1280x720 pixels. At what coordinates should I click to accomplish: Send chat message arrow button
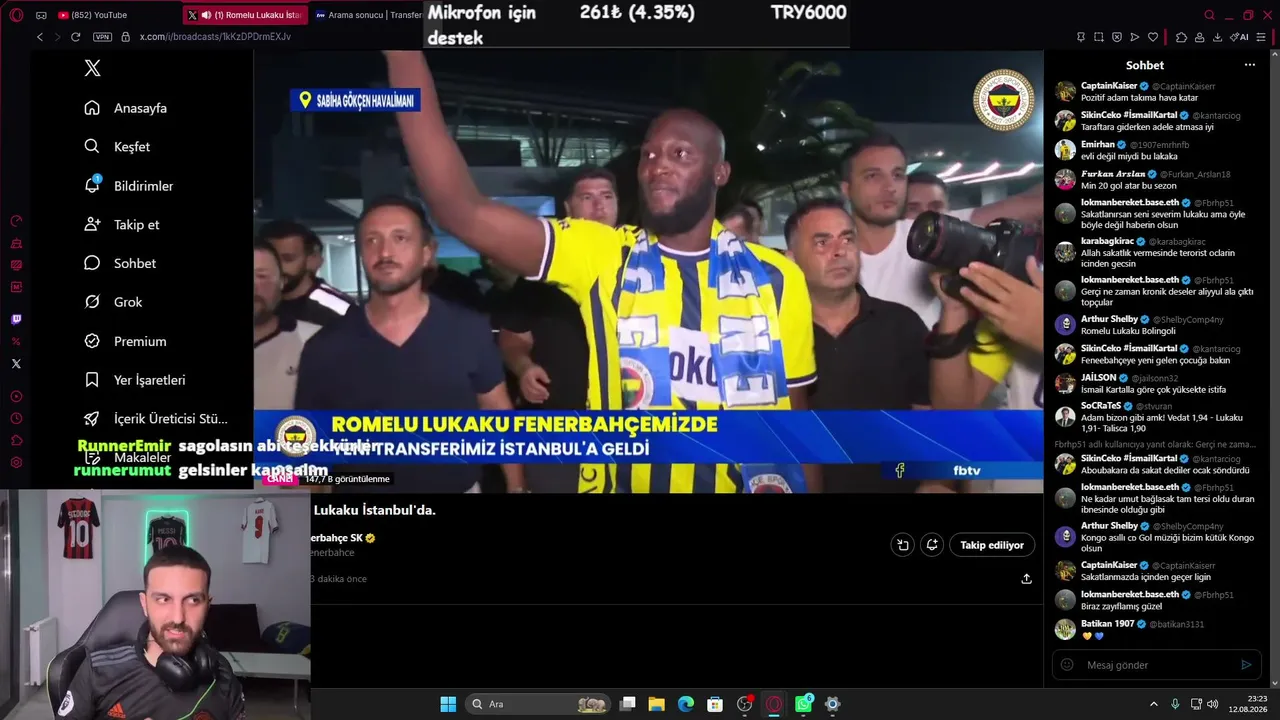1246,665
